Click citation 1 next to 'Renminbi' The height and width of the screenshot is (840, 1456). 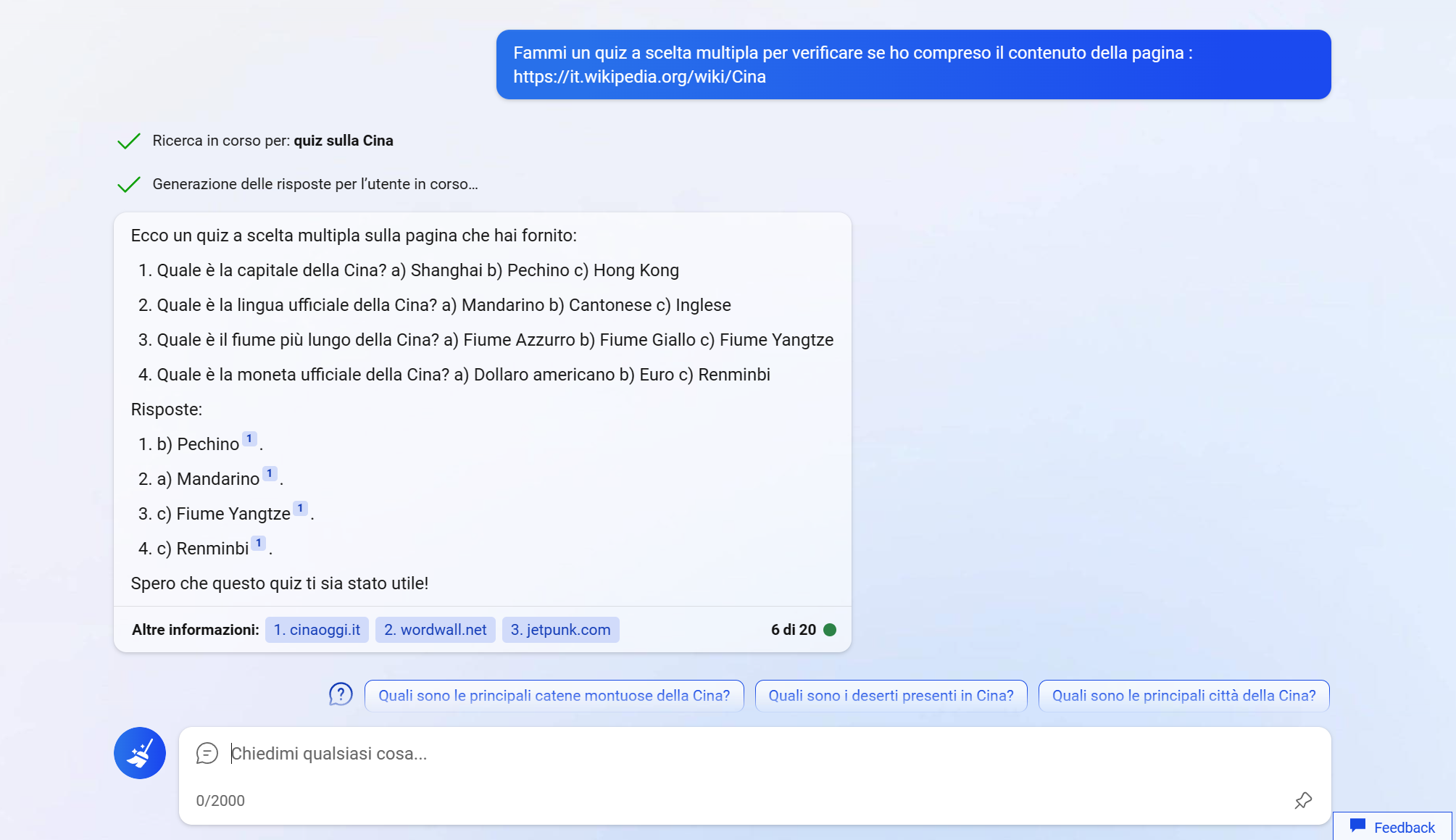click(257, 542)
